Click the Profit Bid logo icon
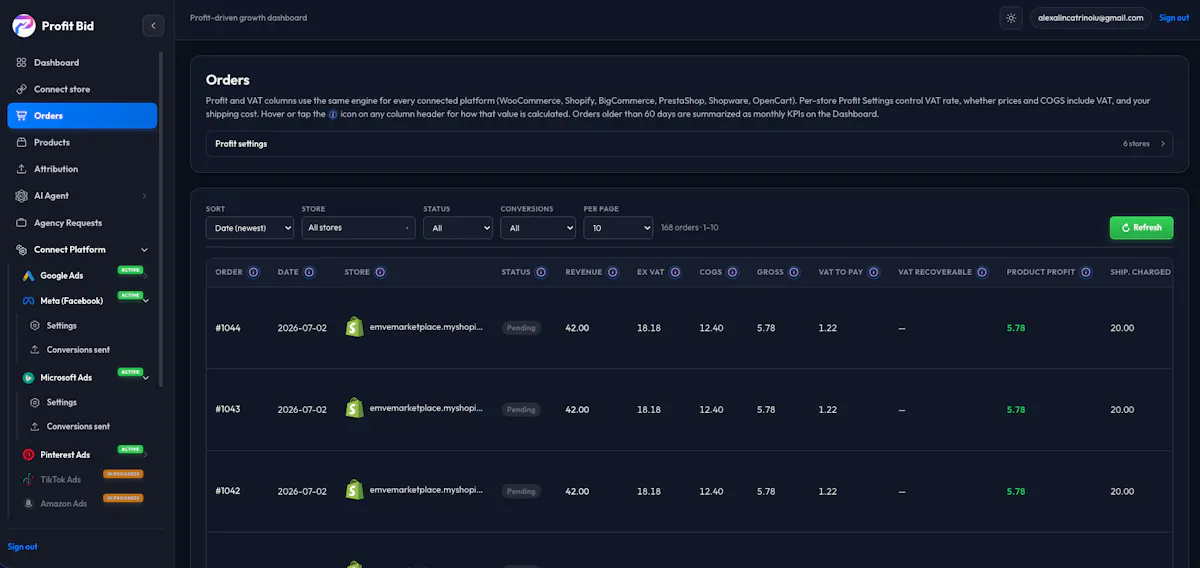 [x=23, y=26]
